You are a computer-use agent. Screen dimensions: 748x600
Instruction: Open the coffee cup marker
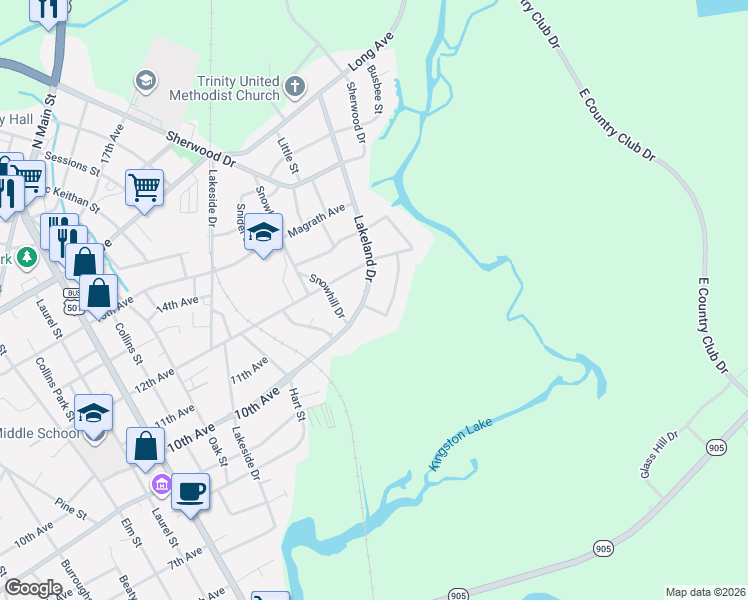[x=190, y=495]
